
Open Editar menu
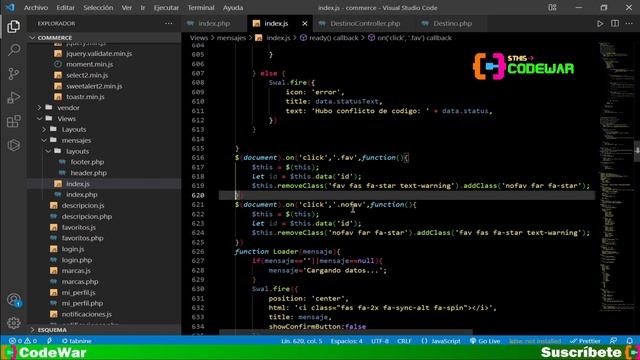click(x=65, y=8)
